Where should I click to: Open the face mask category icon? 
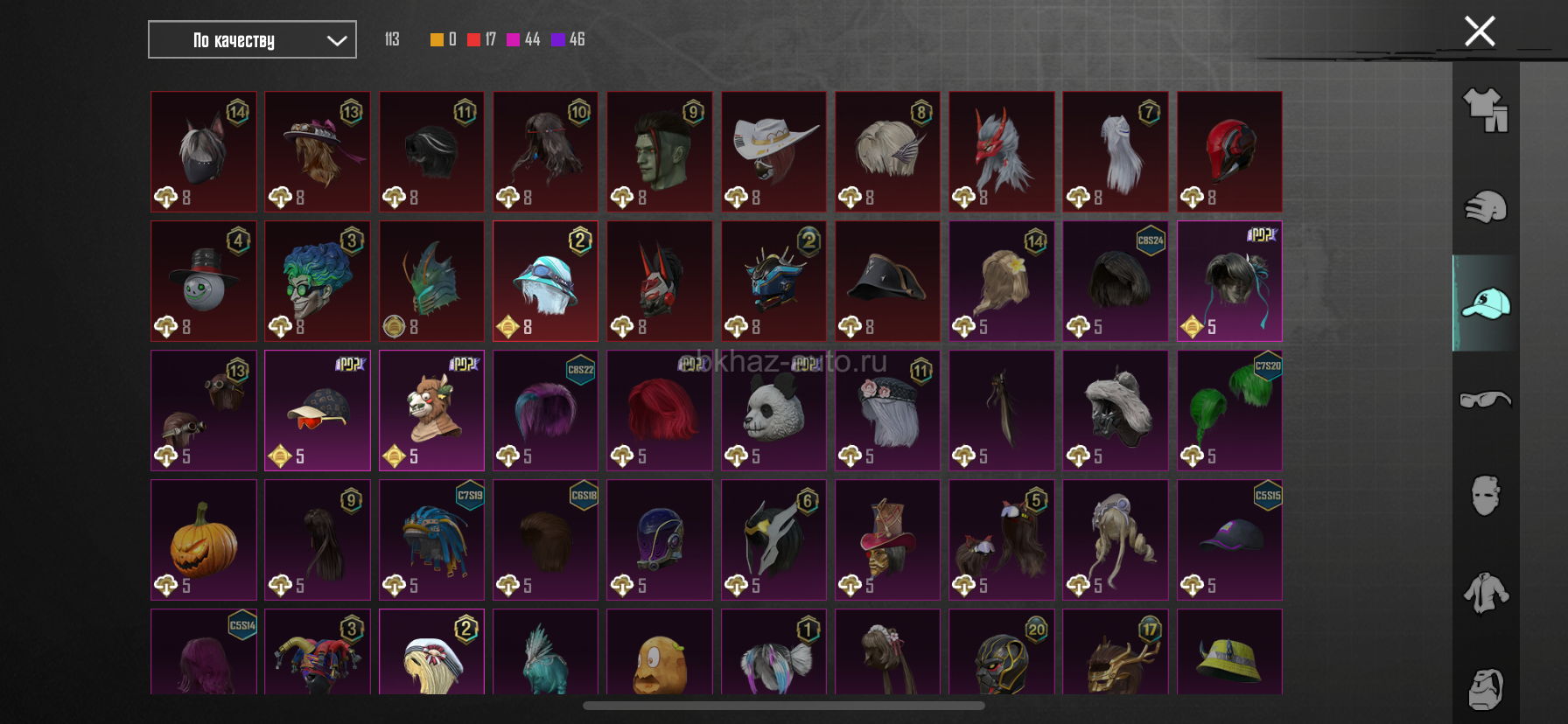1486,496
